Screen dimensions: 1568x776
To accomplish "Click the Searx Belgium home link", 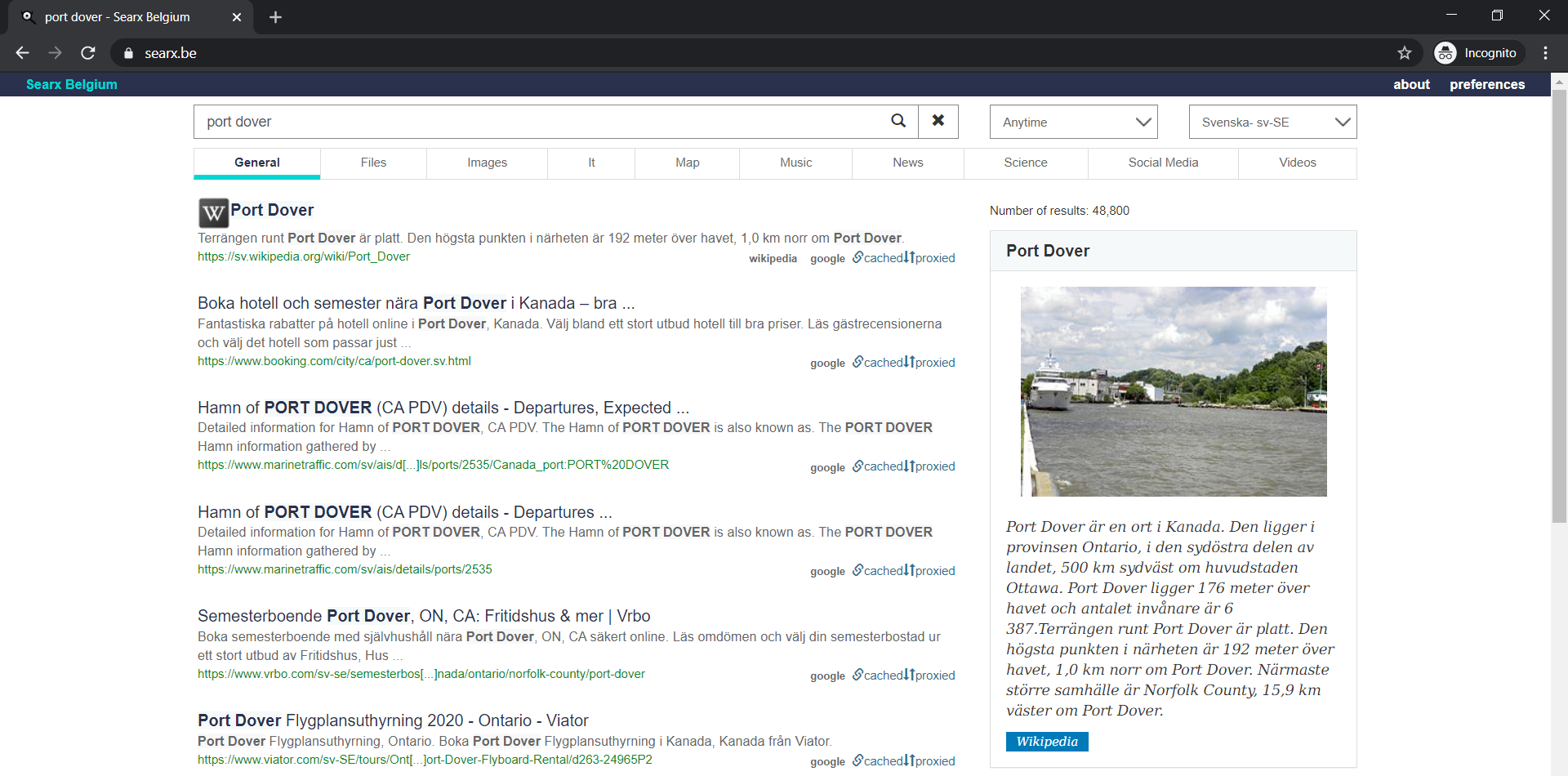I will pyautogui.click(x=72, y=84).
